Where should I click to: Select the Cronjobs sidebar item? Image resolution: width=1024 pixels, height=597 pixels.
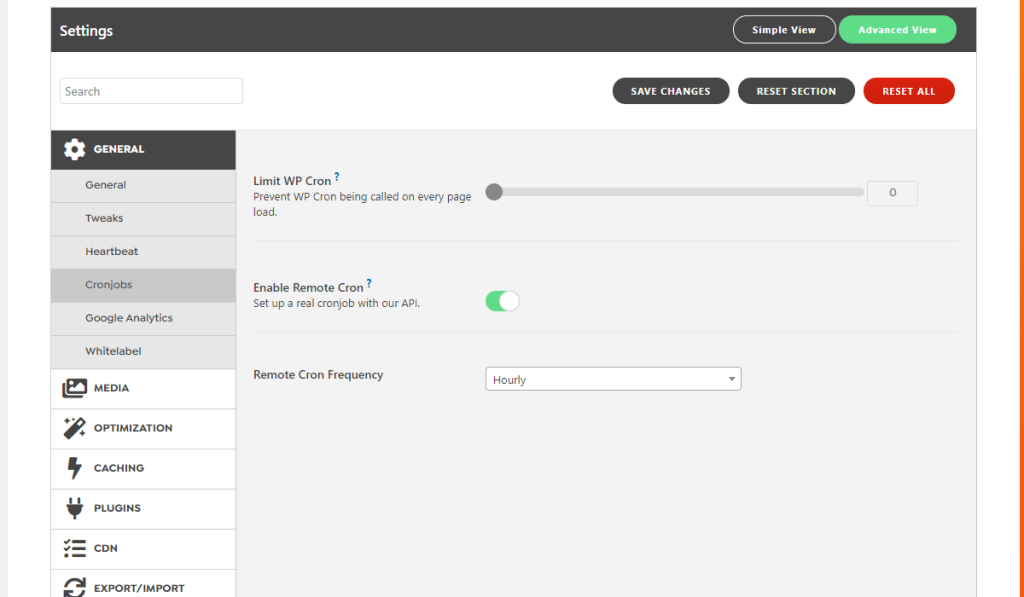tap(143, 285)
